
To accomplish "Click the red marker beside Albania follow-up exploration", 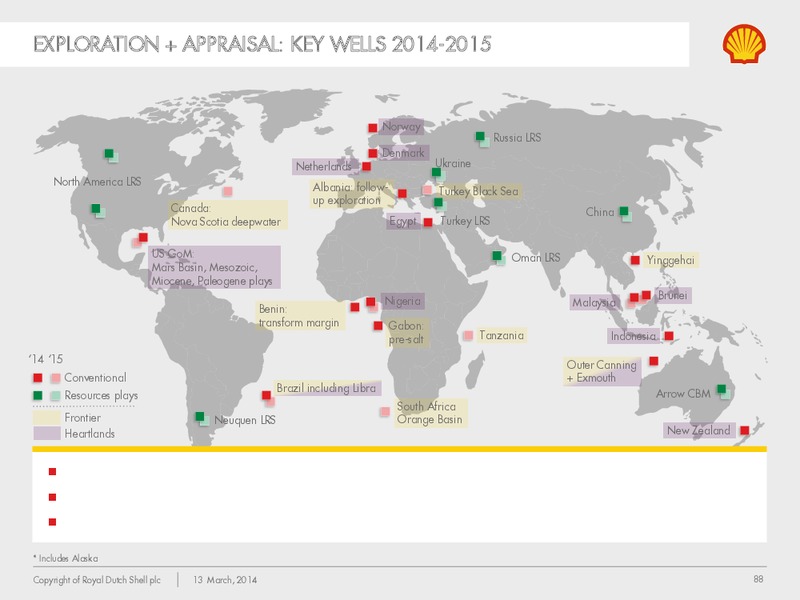I will coord(403,194).
